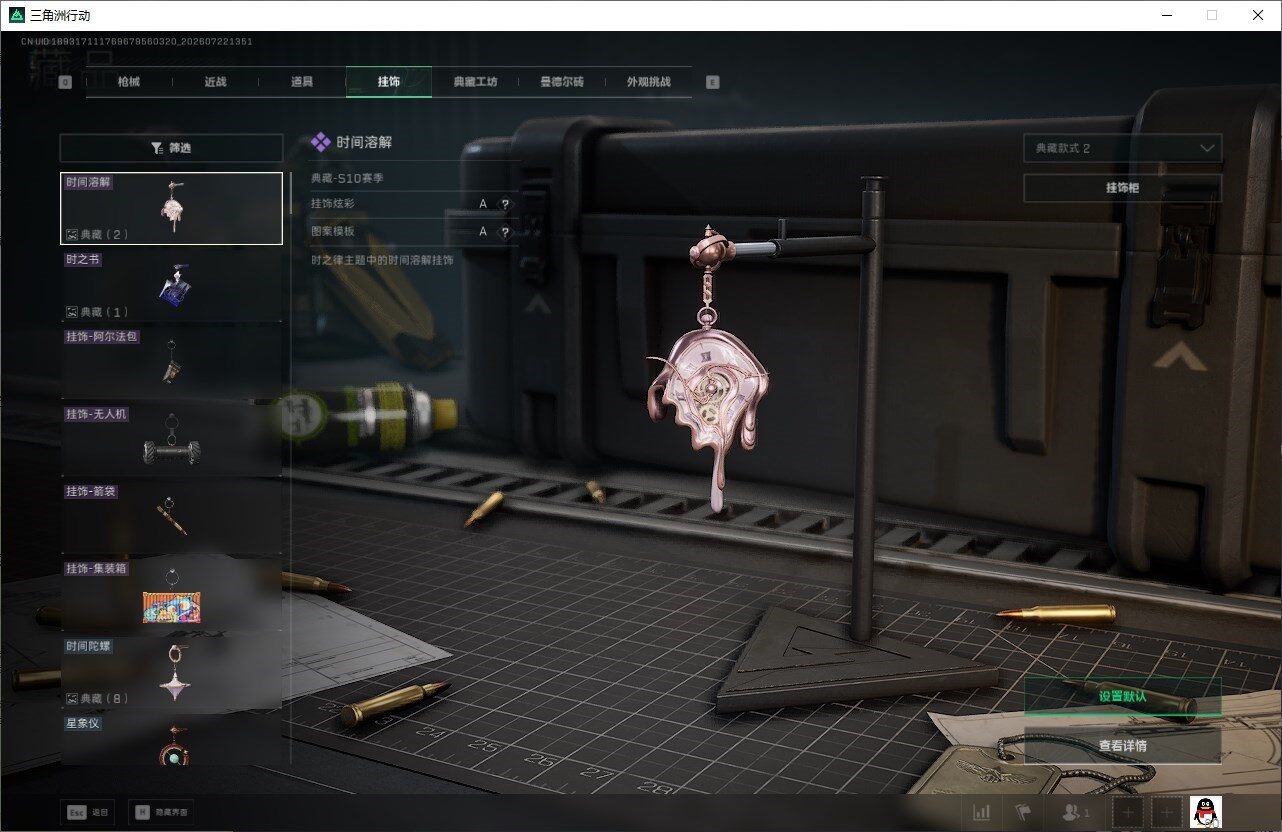The height and width of the screenshot is (832, 1282).
Task: Click the QQ penguin avatar
Action: [x=1207, y=812]
